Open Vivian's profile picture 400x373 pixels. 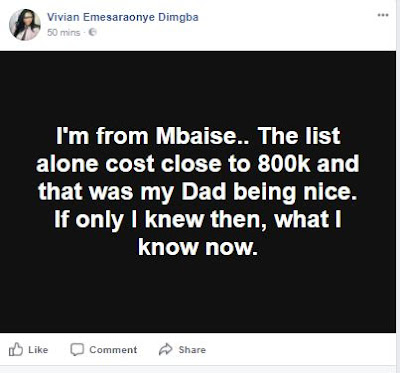(25, 25)
